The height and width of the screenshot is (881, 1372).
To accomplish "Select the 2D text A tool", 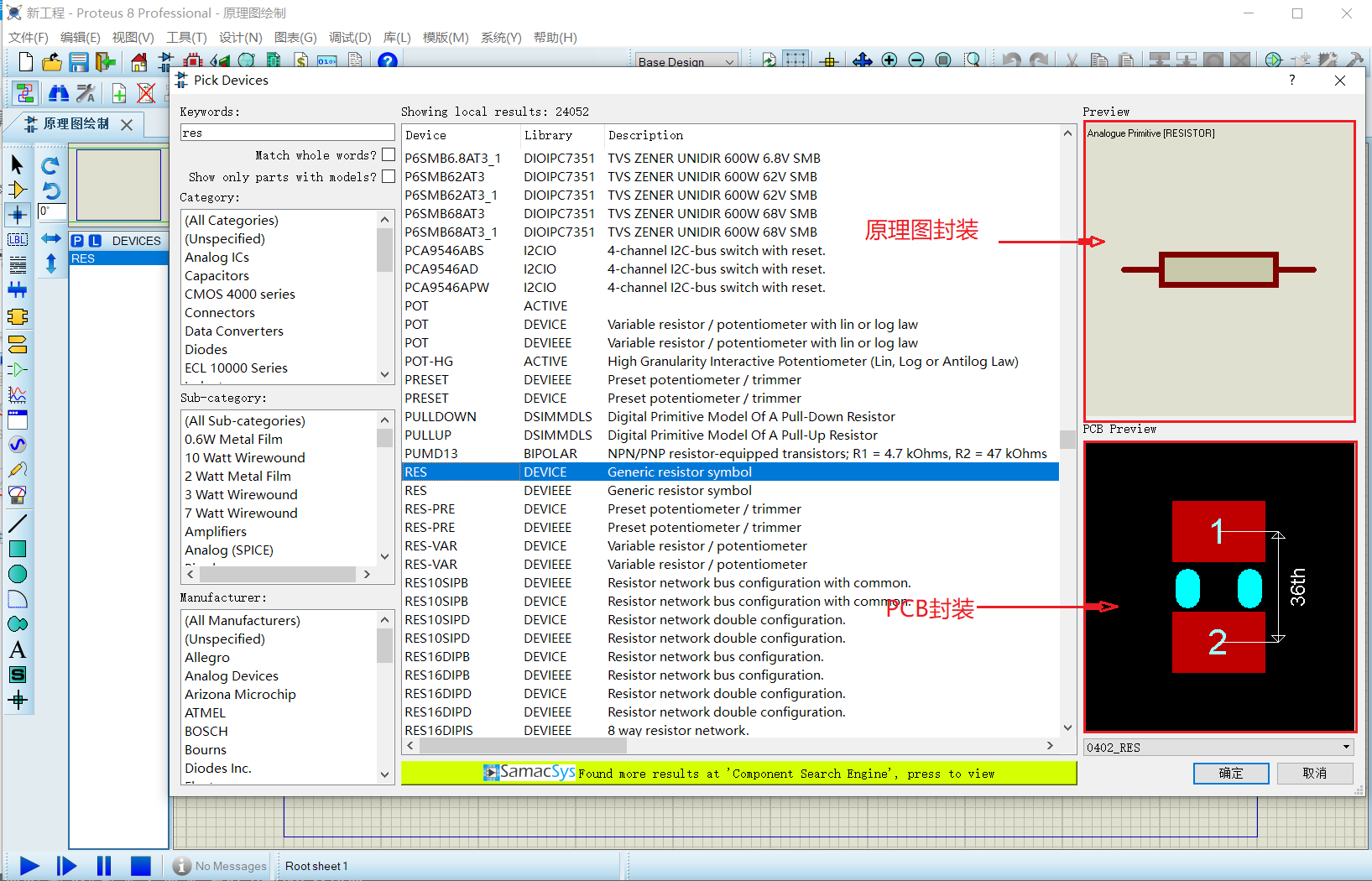I will coord(17,649).
